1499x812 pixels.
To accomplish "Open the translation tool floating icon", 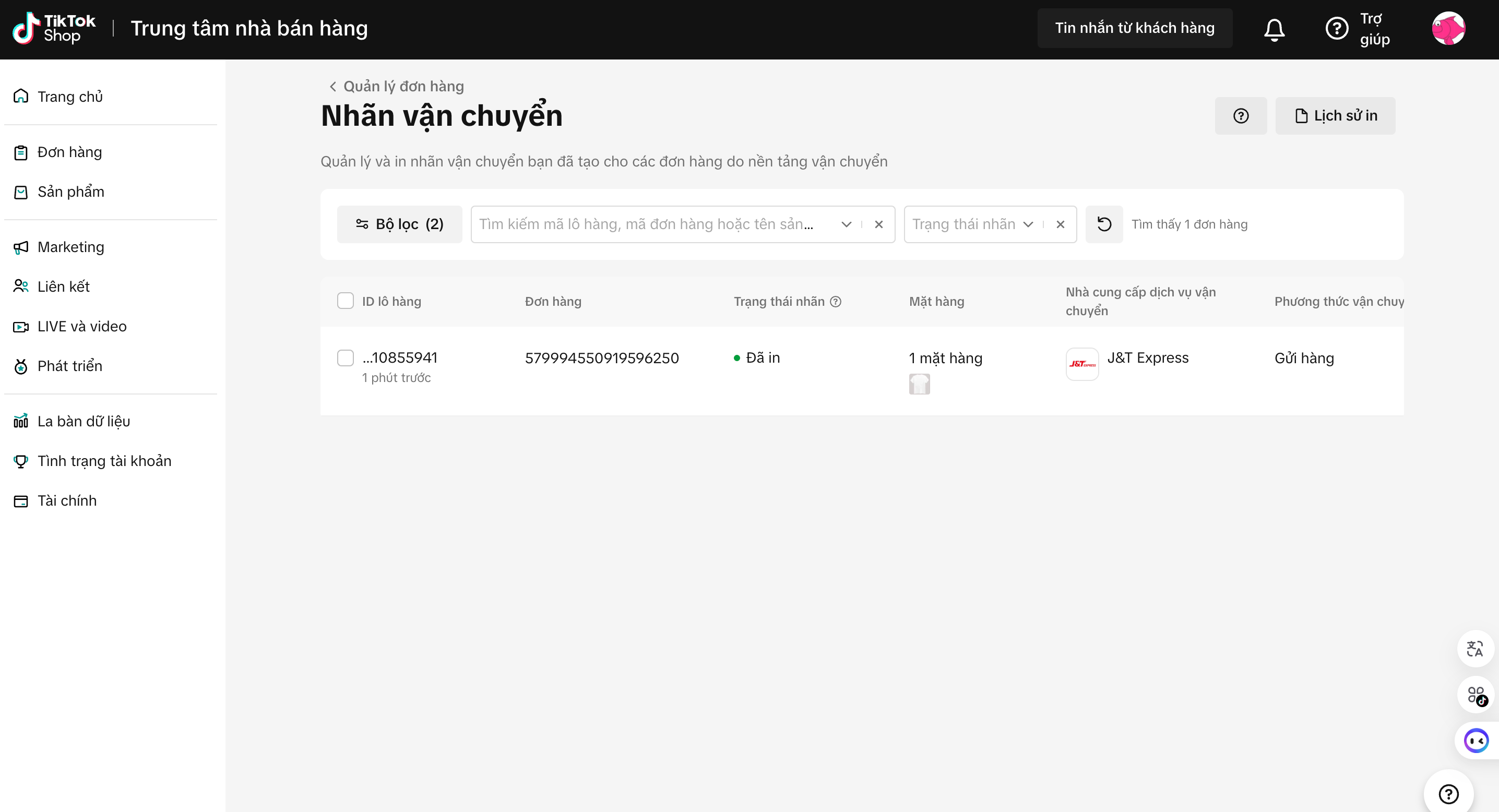I will point(1474,649).
